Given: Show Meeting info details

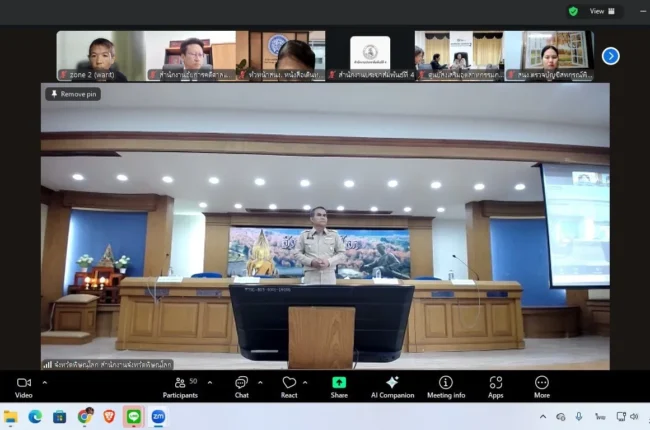Looking at the screenshot, I should click(445, 386).
